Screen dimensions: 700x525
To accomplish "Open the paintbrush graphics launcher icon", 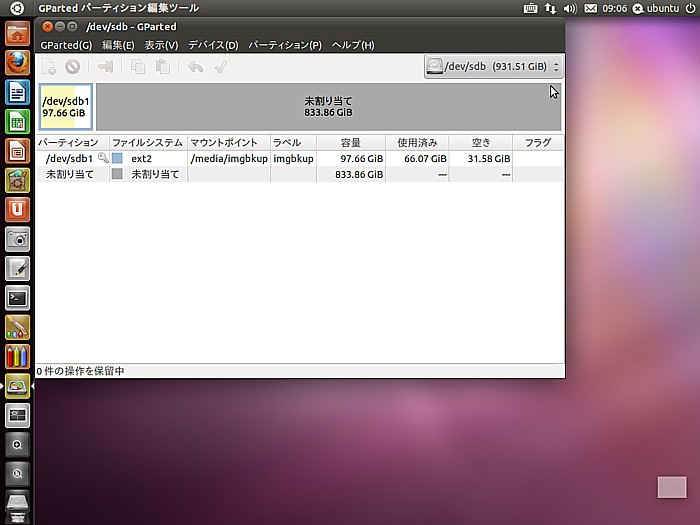I will (17, 328).
